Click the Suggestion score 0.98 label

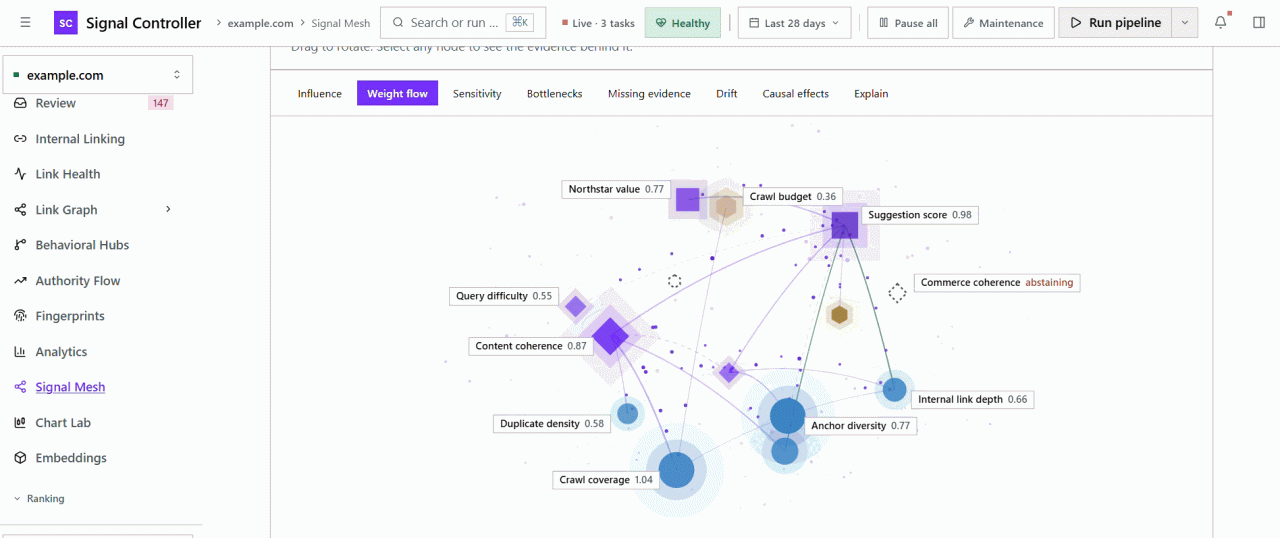click(920, 215)
